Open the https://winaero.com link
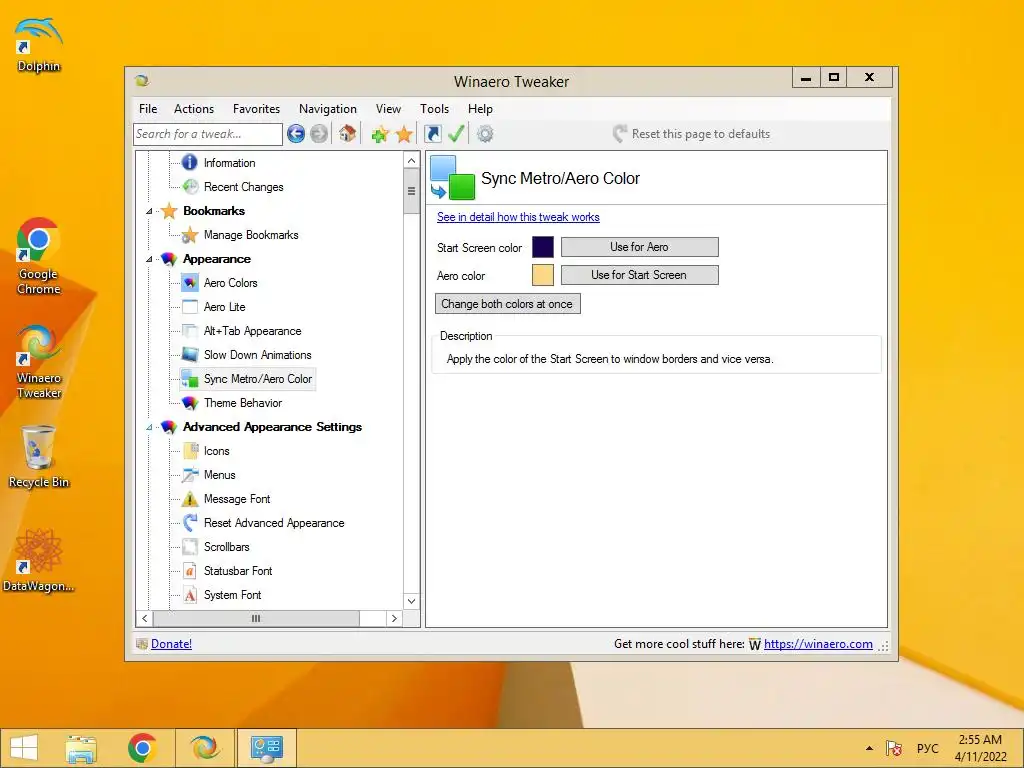 (x=818, y=644)
